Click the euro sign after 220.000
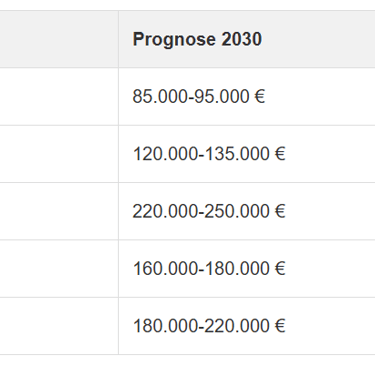This screenshot has width=375, height=366. 280,326
